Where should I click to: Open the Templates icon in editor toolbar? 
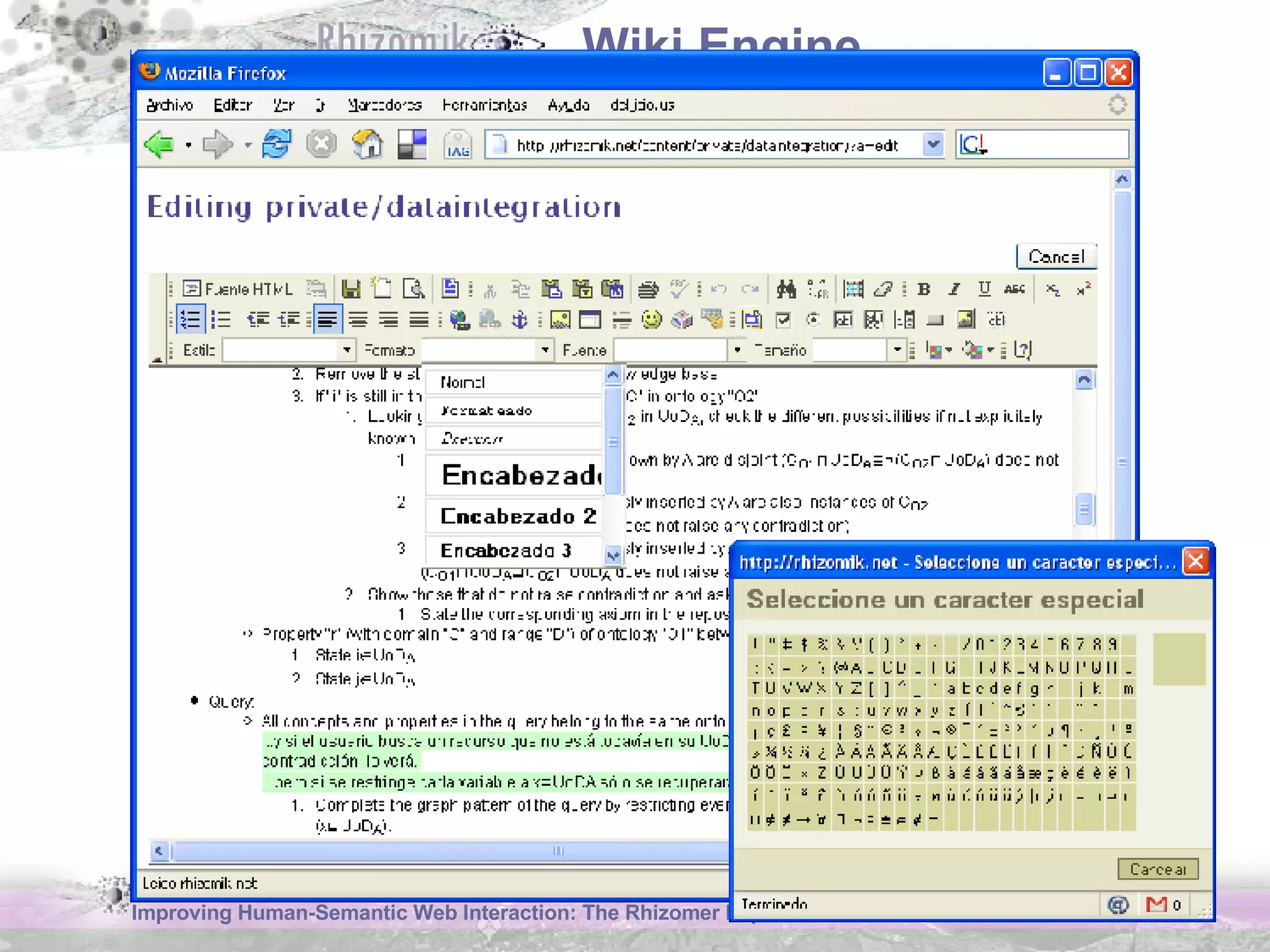pyautogui.click(x=450, y=289)
